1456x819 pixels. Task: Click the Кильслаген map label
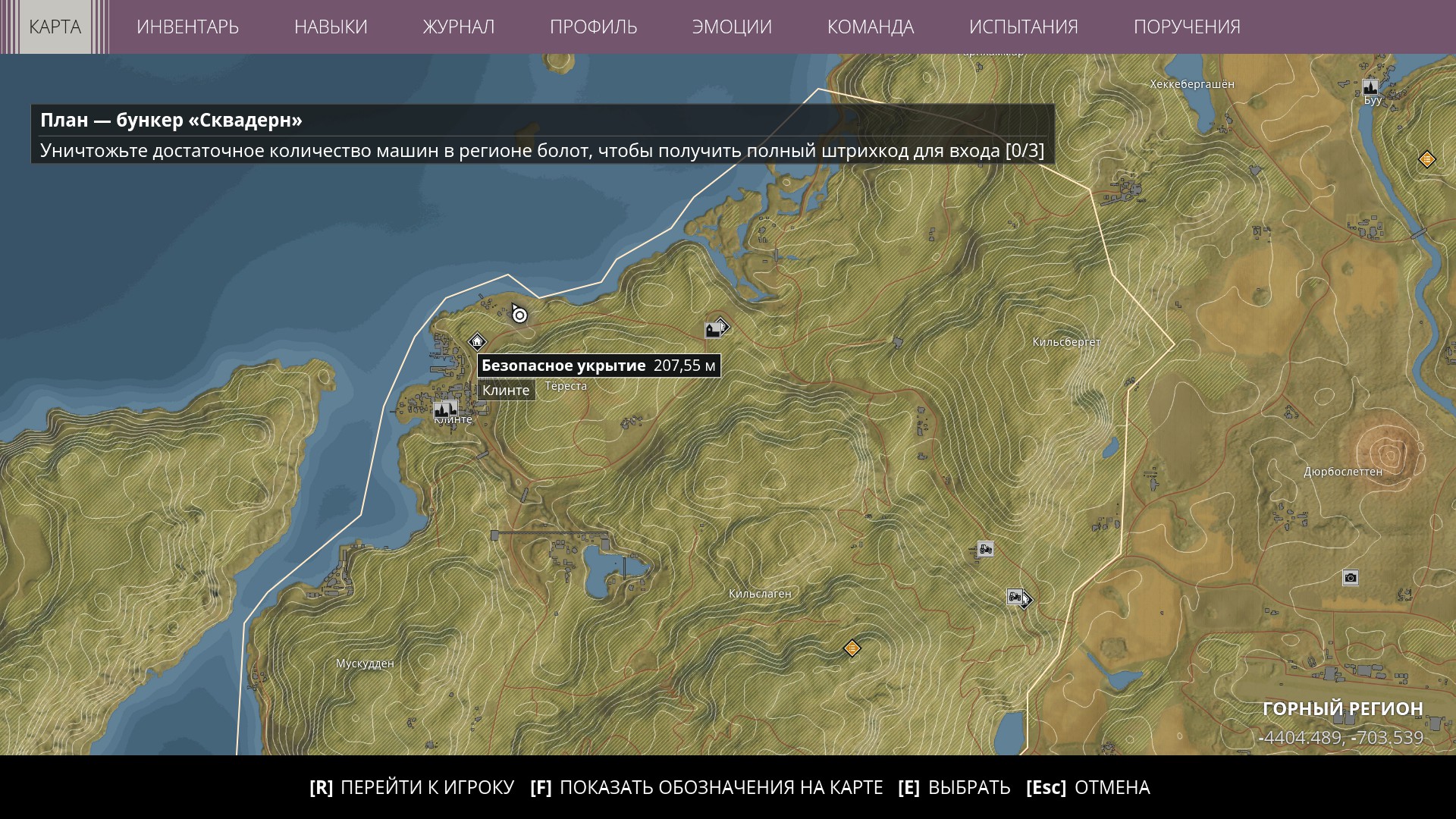760,594
